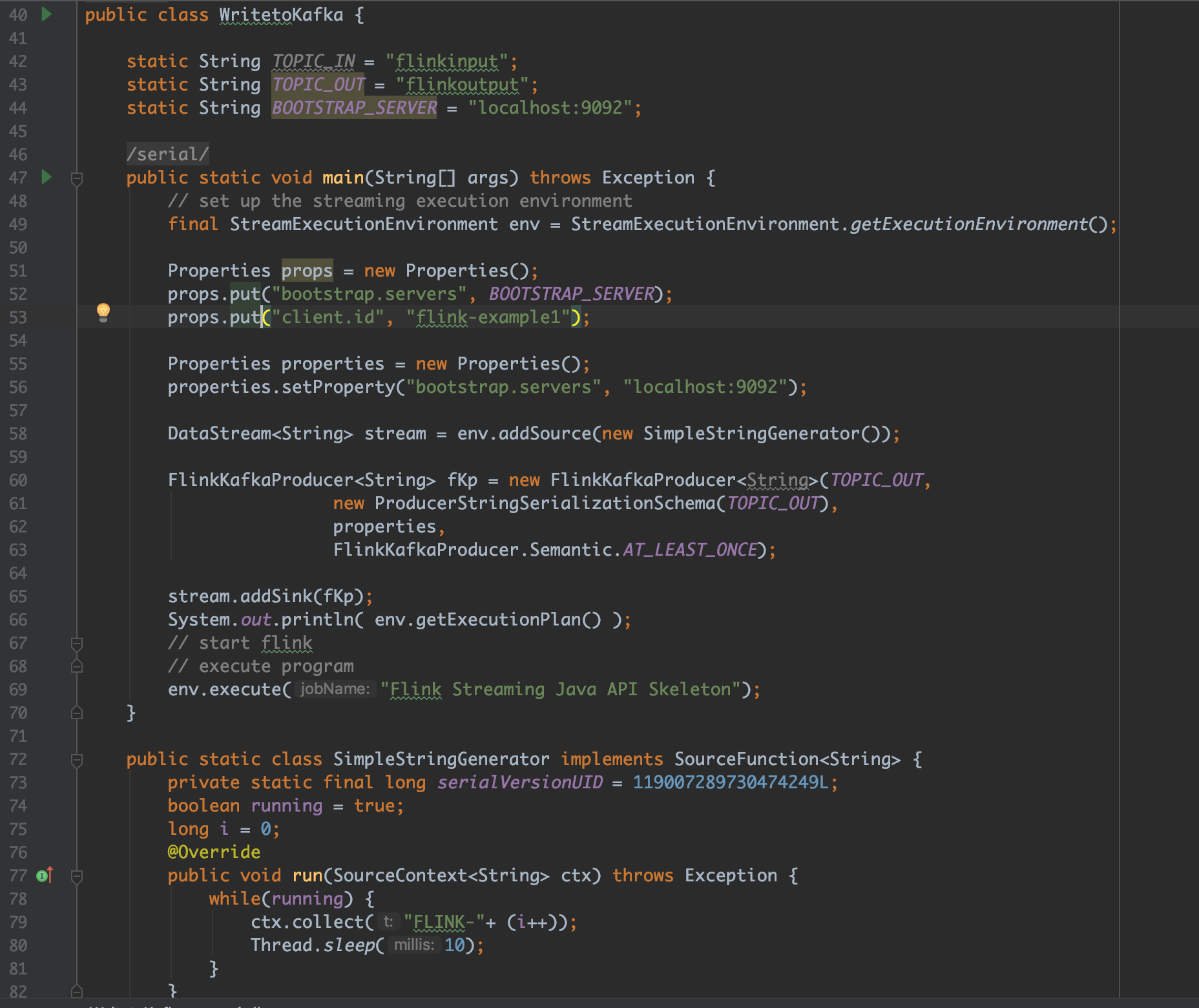Click the highlighted props variable on line 51

coord(307,271)
